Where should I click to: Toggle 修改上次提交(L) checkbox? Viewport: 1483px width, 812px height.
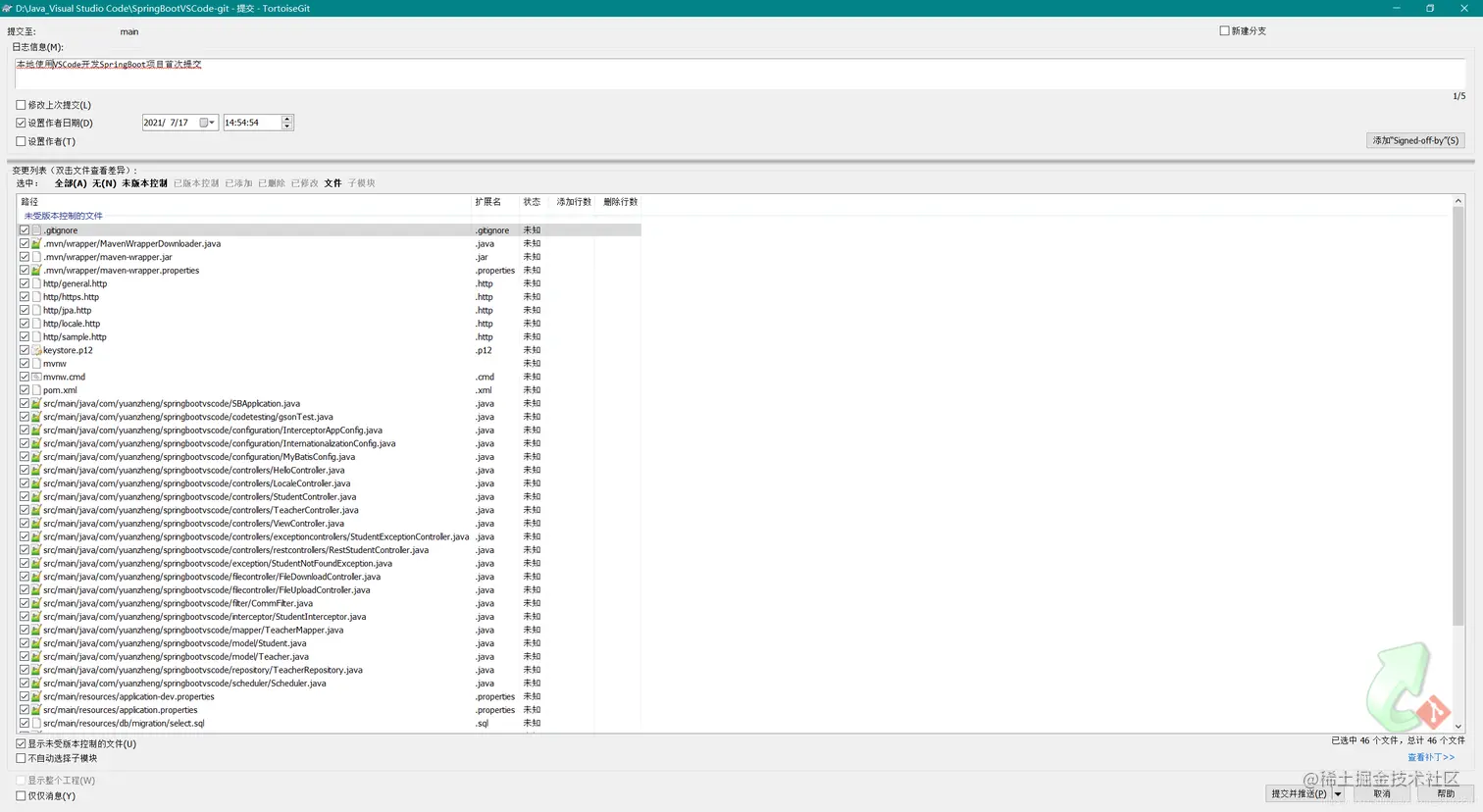pos(21,105)
